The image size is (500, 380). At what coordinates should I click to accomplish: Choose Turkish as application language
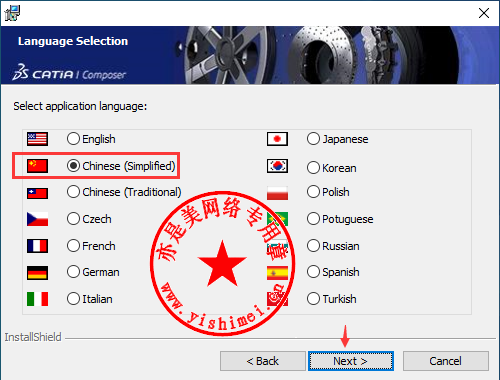[313, 299]
